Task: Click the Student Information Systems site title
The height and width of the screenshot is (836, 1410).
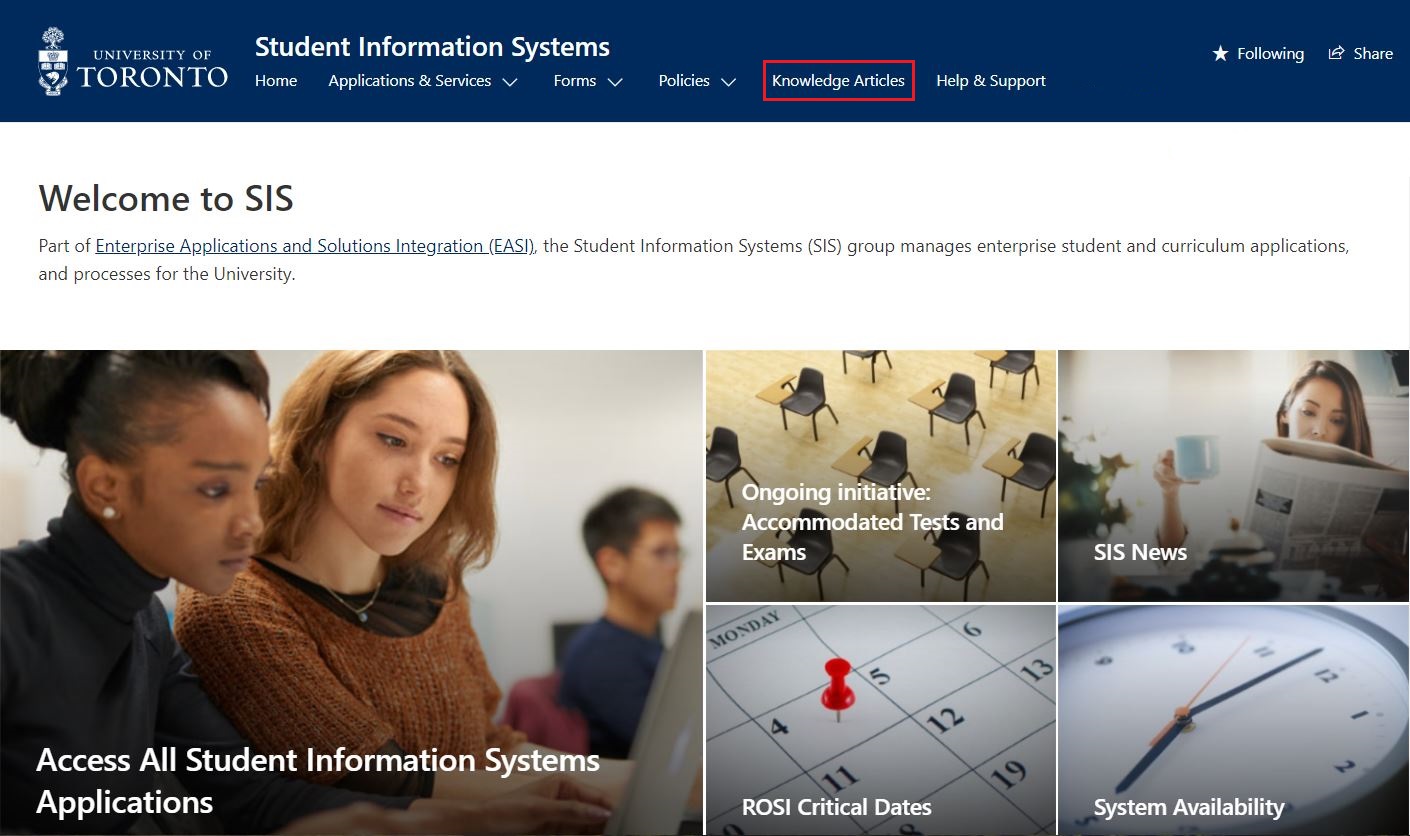Action: click(432, 47)
